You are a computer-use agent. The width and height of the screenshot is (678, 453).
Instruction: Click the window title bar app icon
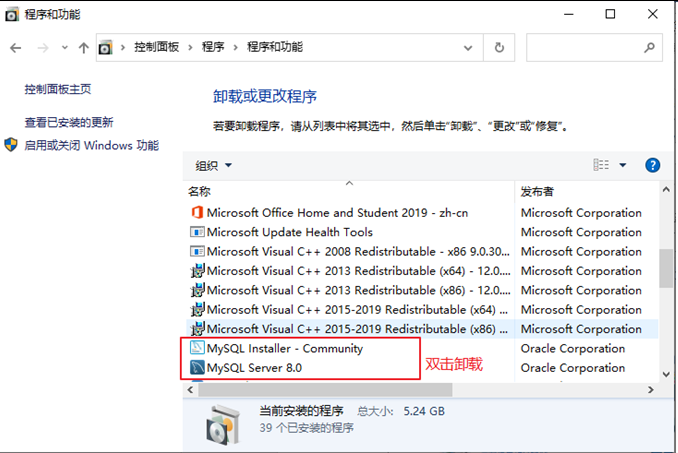11,15
